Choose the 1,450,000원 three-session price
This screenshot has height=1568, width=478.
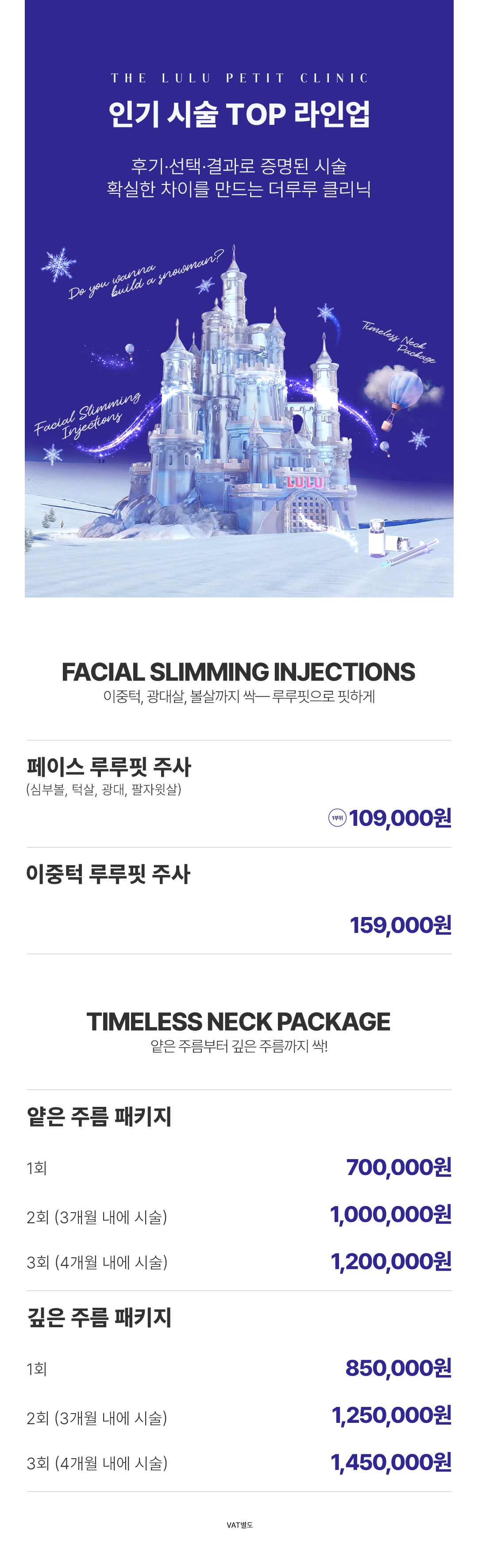point(391,1462)
